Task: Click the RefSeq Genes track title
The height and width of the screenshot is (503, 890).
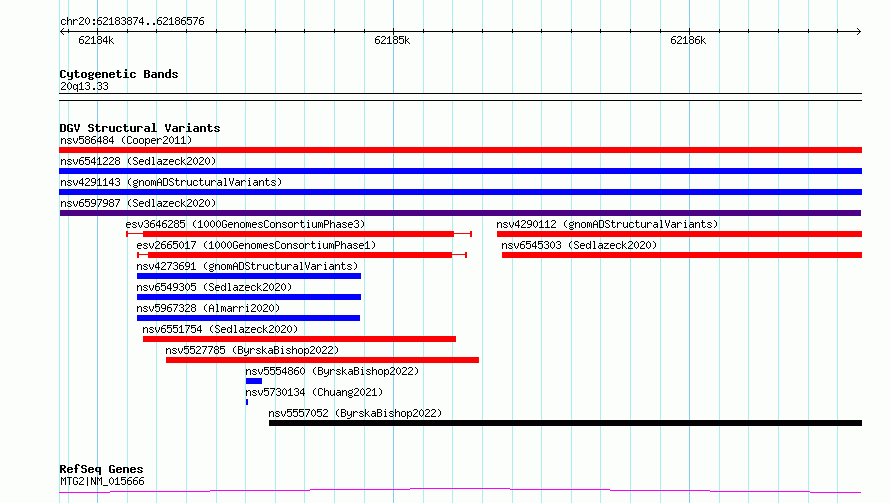Action: pos(101,470)
